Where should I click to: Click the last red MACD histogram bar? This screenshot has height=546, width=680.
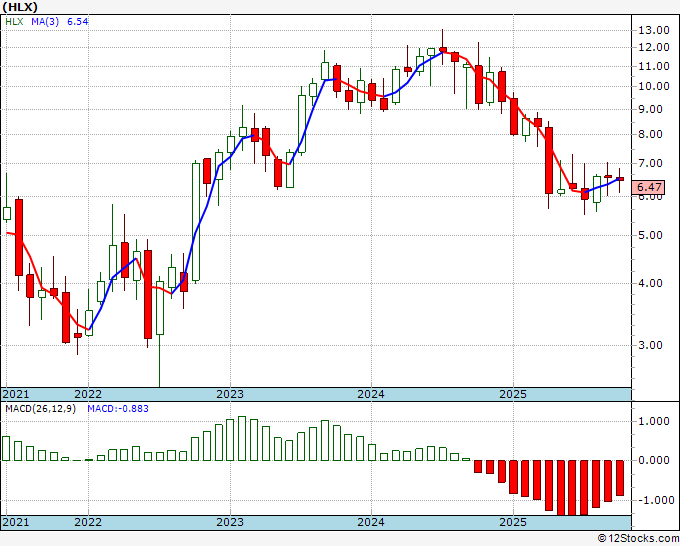(x=620, y=478)
